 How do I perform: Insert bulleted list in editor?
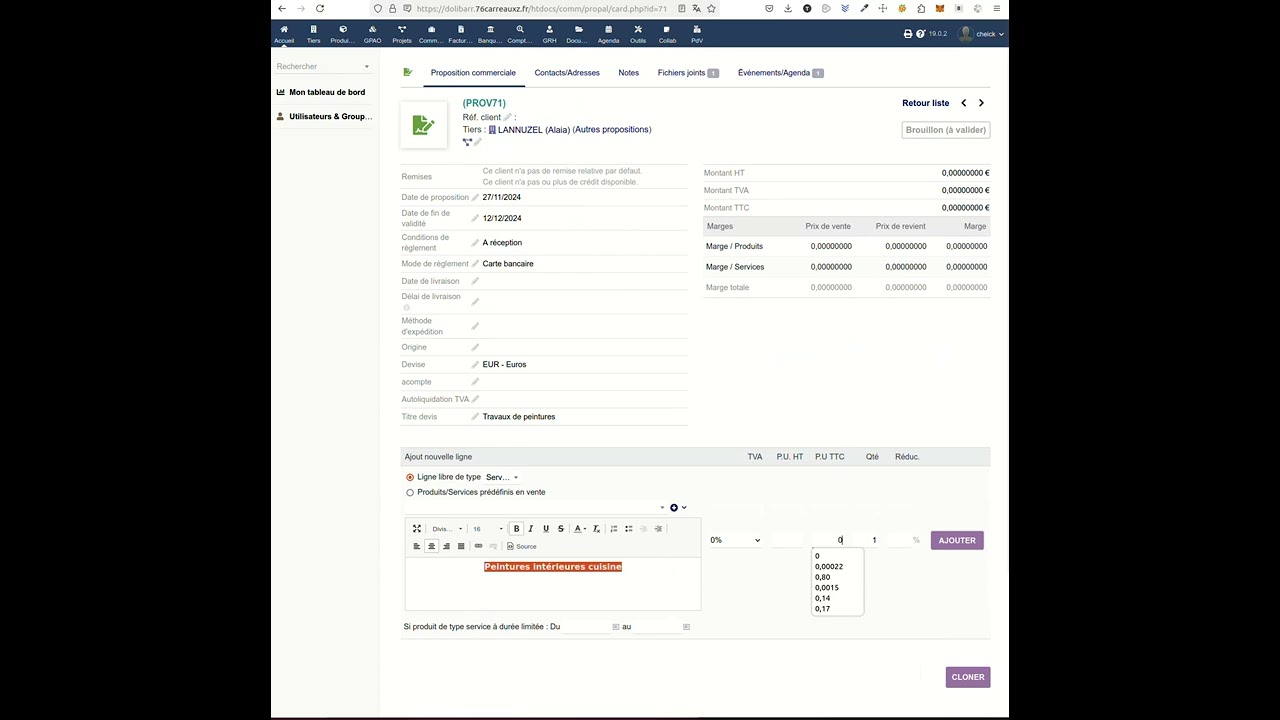(x=628, y=529)
